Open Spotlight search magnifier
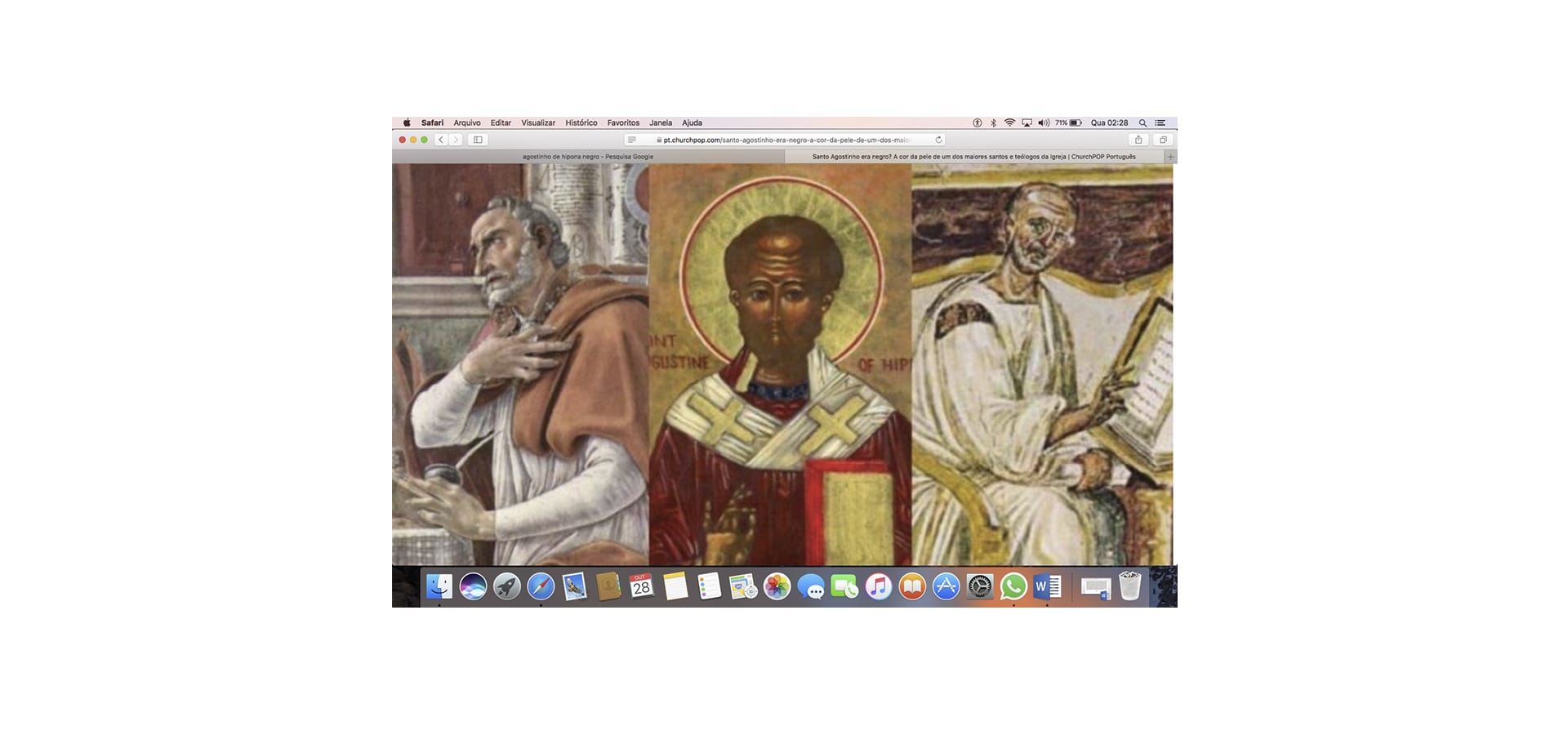 point(1143,122)
